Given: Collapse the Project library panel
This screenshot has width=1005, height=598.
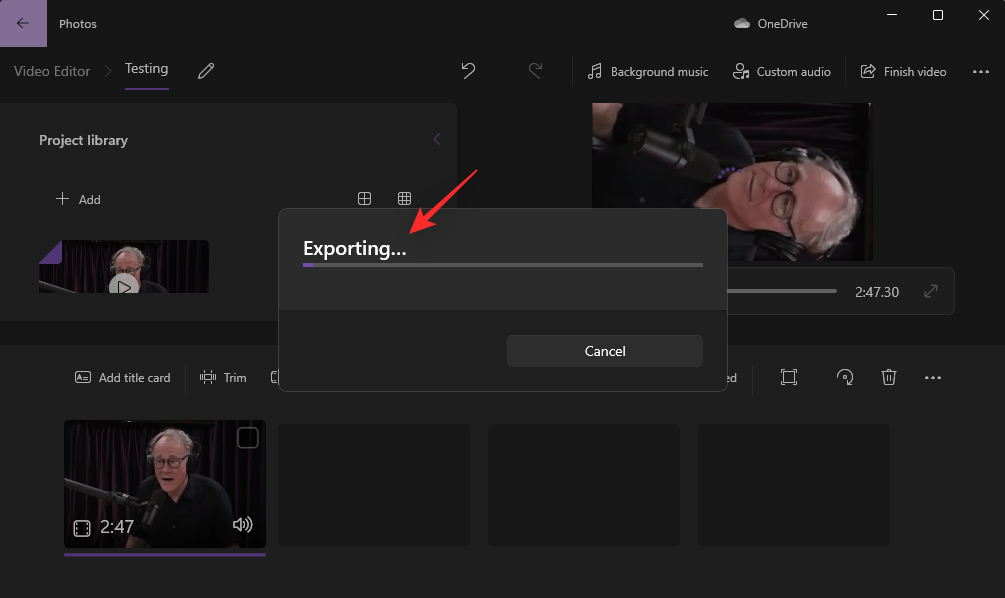Looking at the screenshot, I should tap(436, 139).
